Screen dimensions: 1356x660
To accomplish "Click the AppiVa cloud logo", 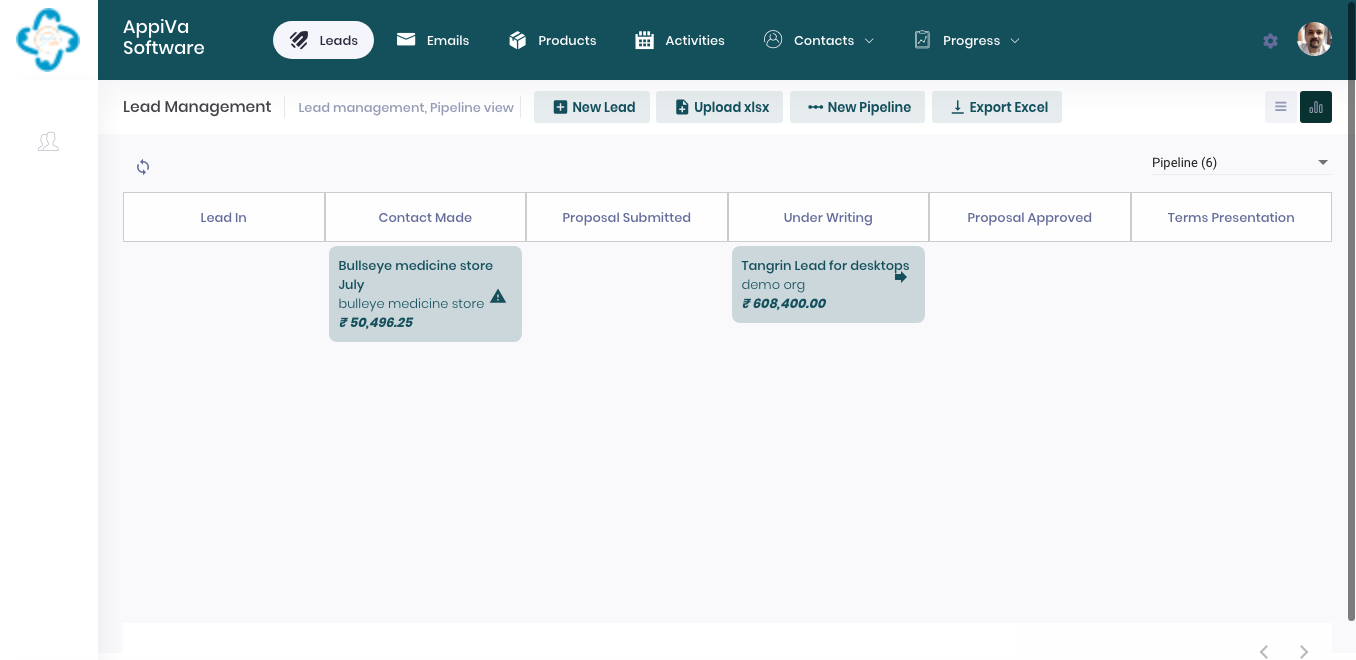I will [x=48, y=40].
